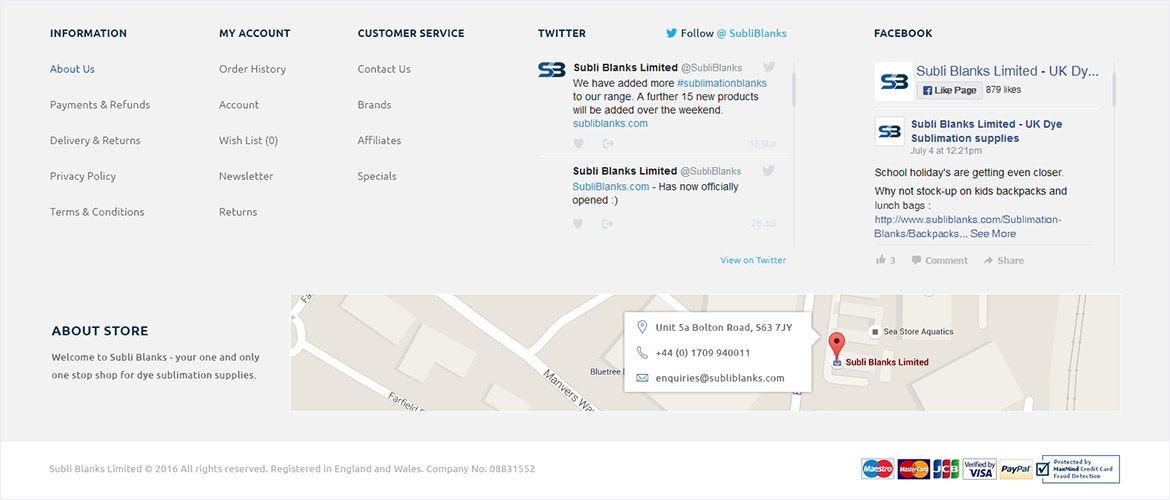Click the MasterCard payment logo
The image size is (1170, 500).
(913, 469)
